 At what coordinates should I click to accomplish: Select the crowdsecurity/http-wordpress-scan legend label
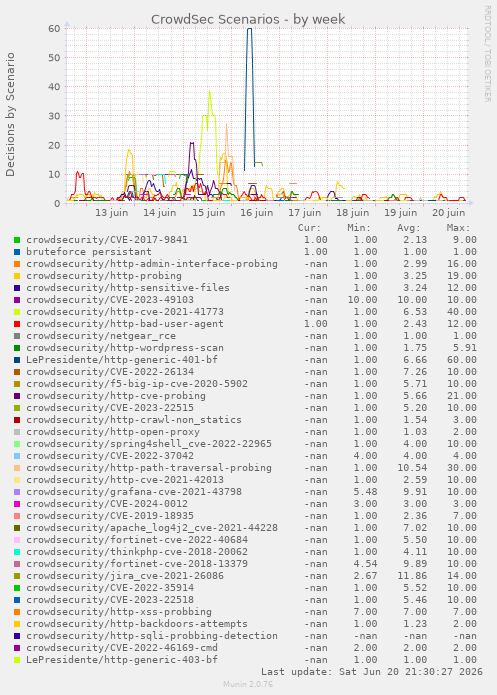pyautogui.click(x=125, y=348)
